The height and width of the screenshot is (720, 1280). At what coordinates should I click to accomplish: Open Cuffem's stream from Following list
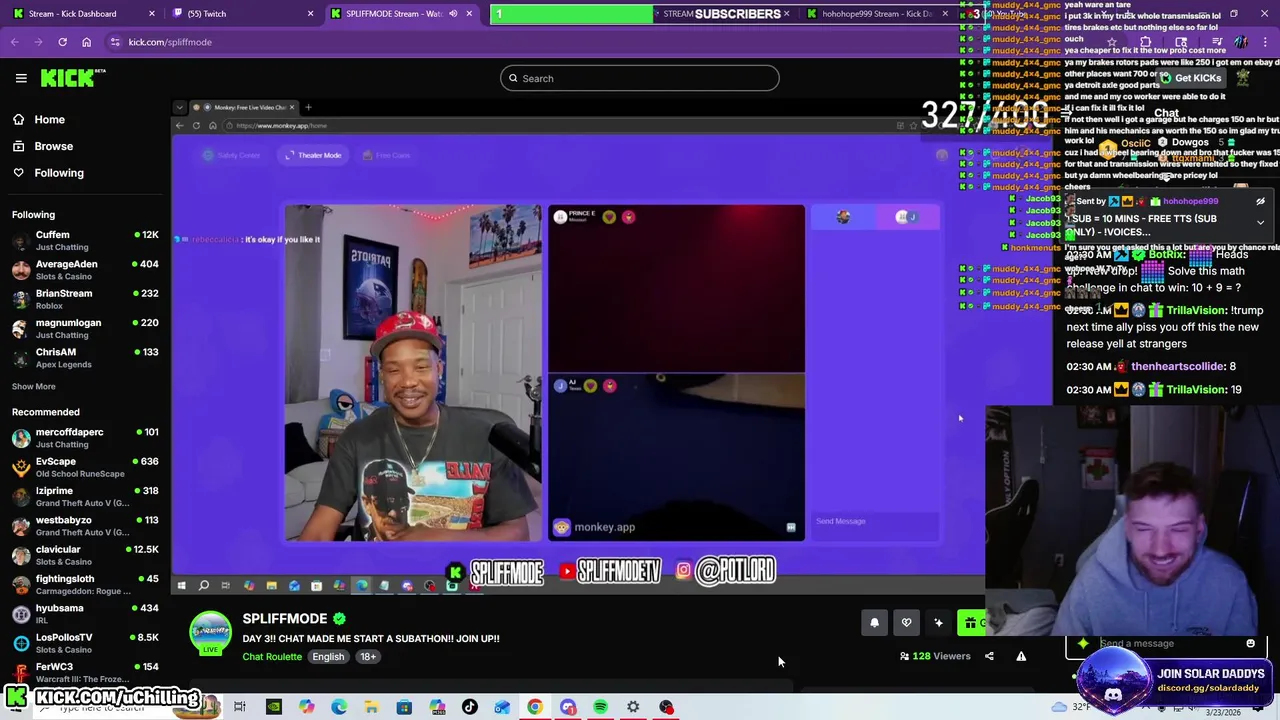pyautogui.click(x=85, y=241)
